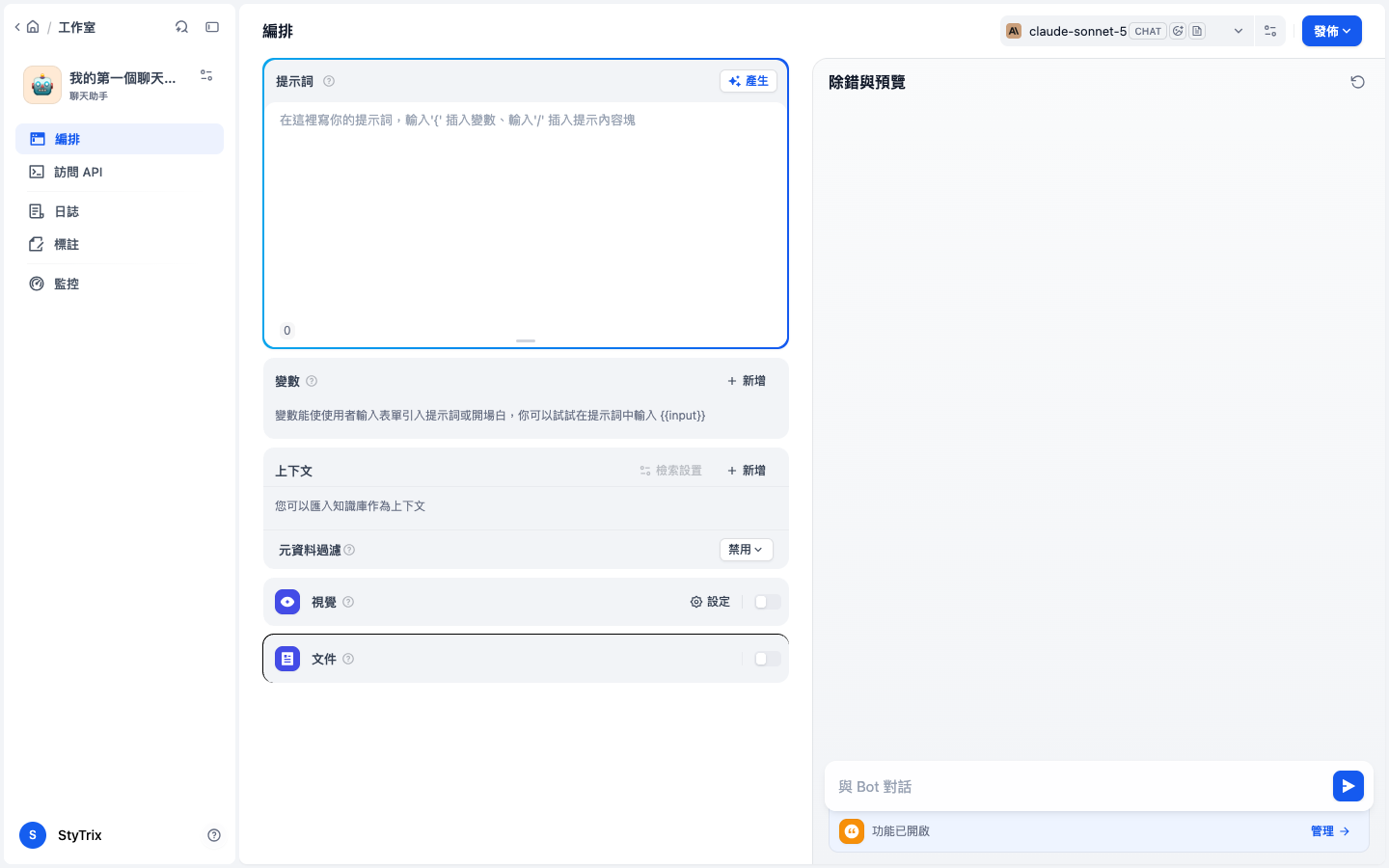Open the 設定 vision settings
Image resolution: width=1389 pixels, height=868 pixels.
coord(710,602)
